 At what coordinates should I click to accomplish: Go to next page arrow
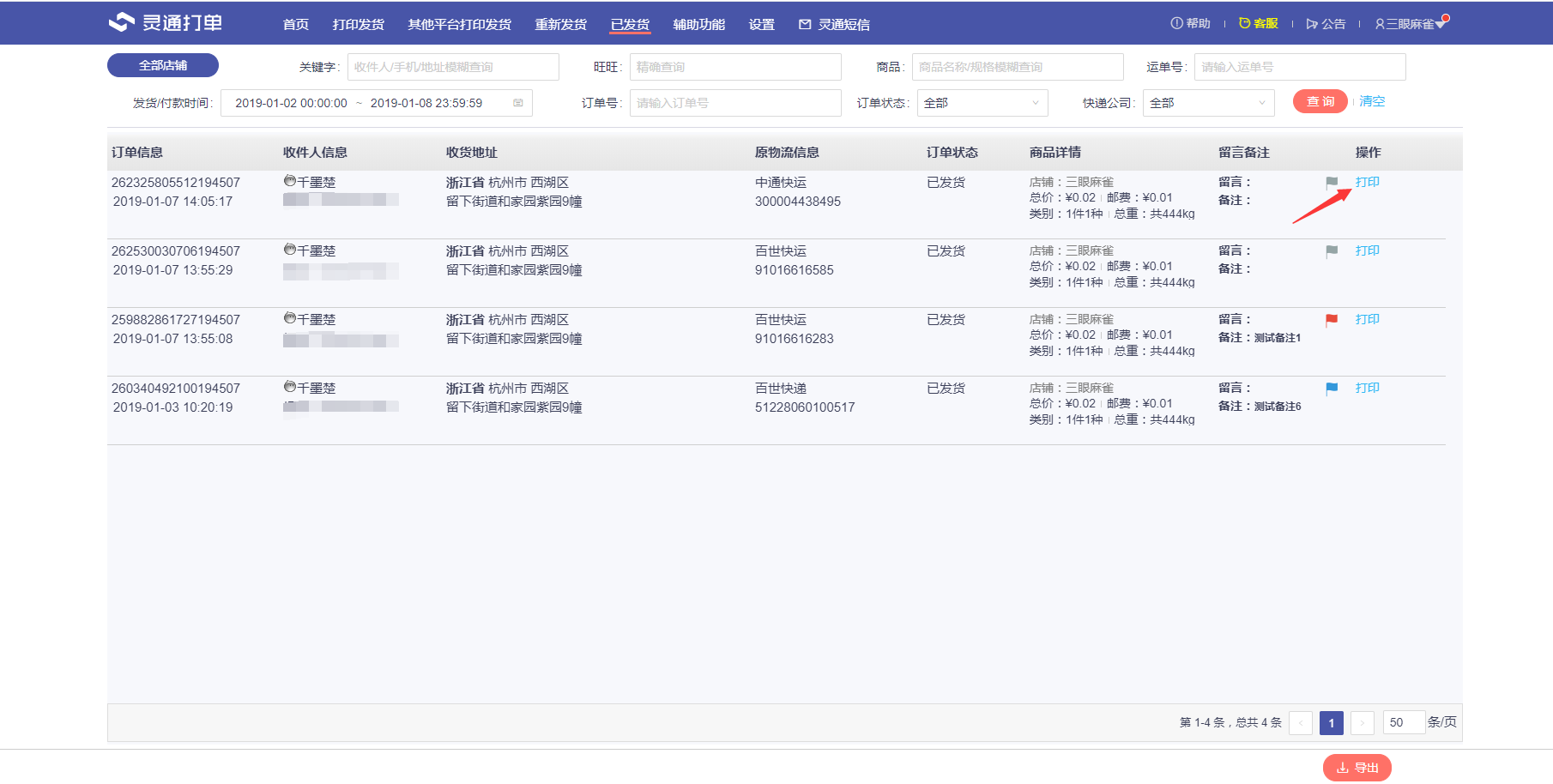pyautogui.click(x=1363, y=723)
